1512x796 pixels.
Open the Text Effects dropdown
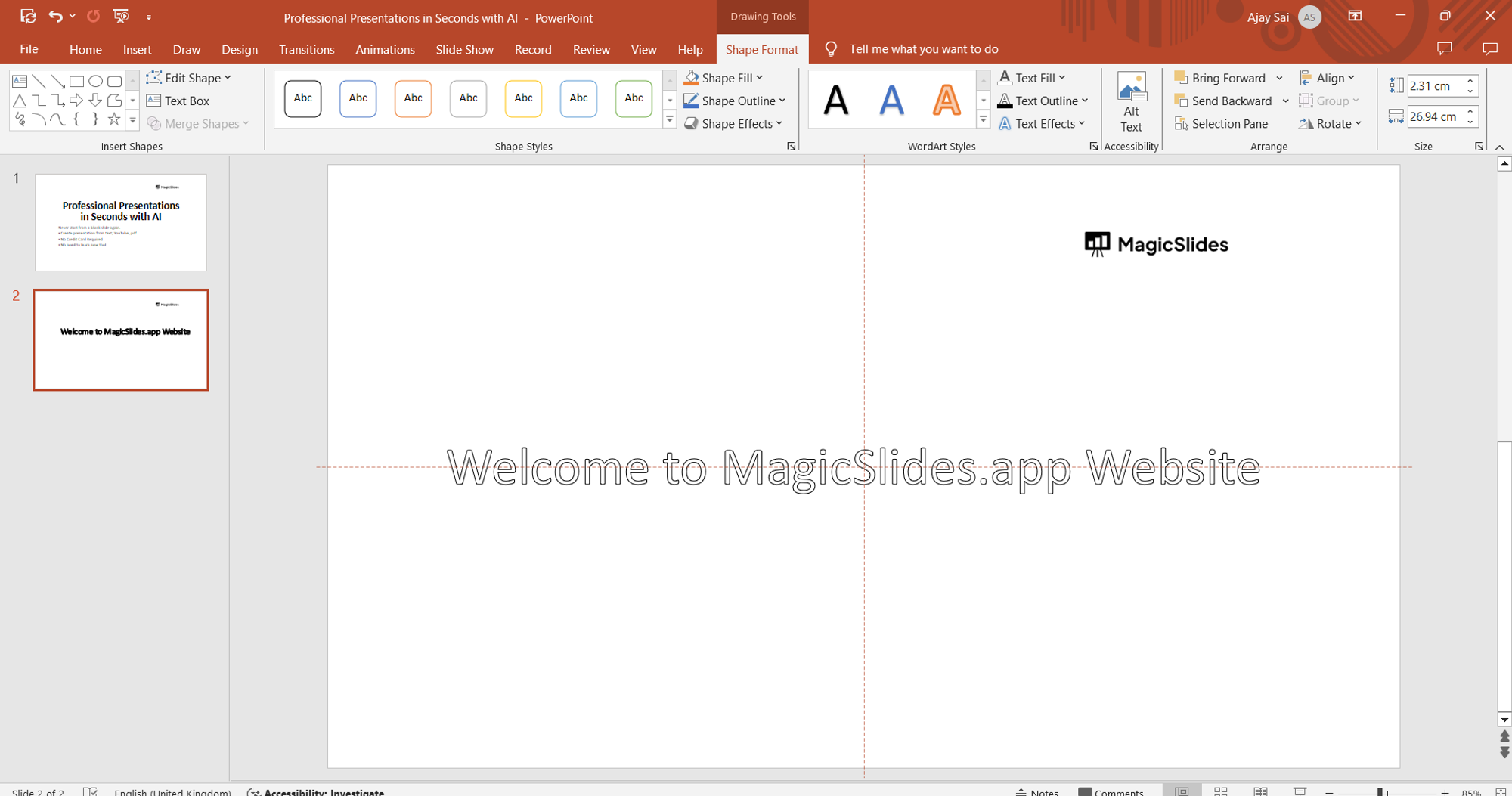coord(1042,123)
